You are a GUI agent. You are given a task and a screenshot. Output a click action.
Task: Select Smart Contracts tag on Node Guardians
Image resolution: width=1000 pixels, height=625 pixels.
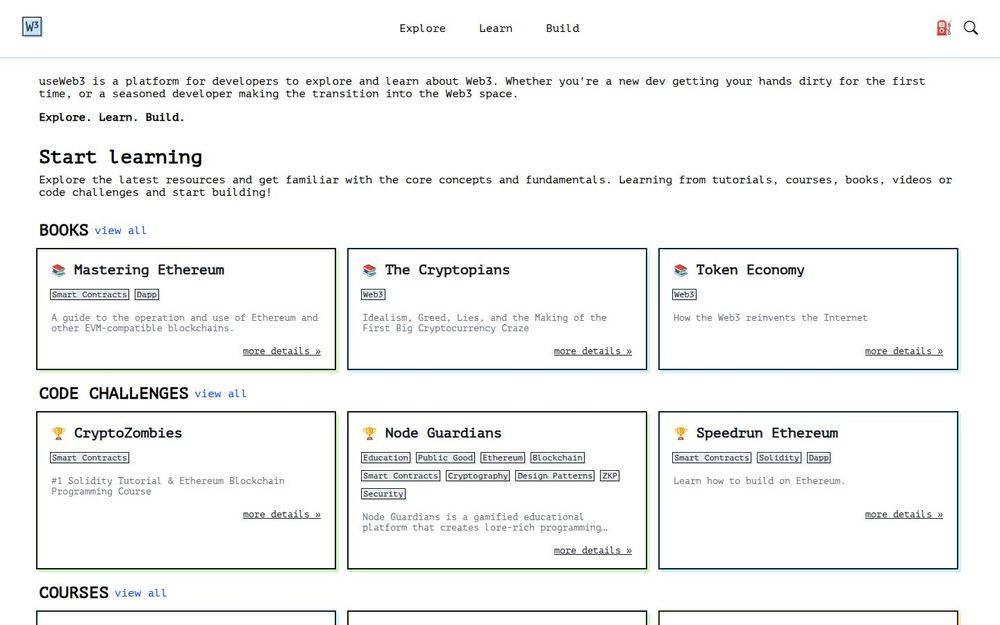click(x=401, y=476)
